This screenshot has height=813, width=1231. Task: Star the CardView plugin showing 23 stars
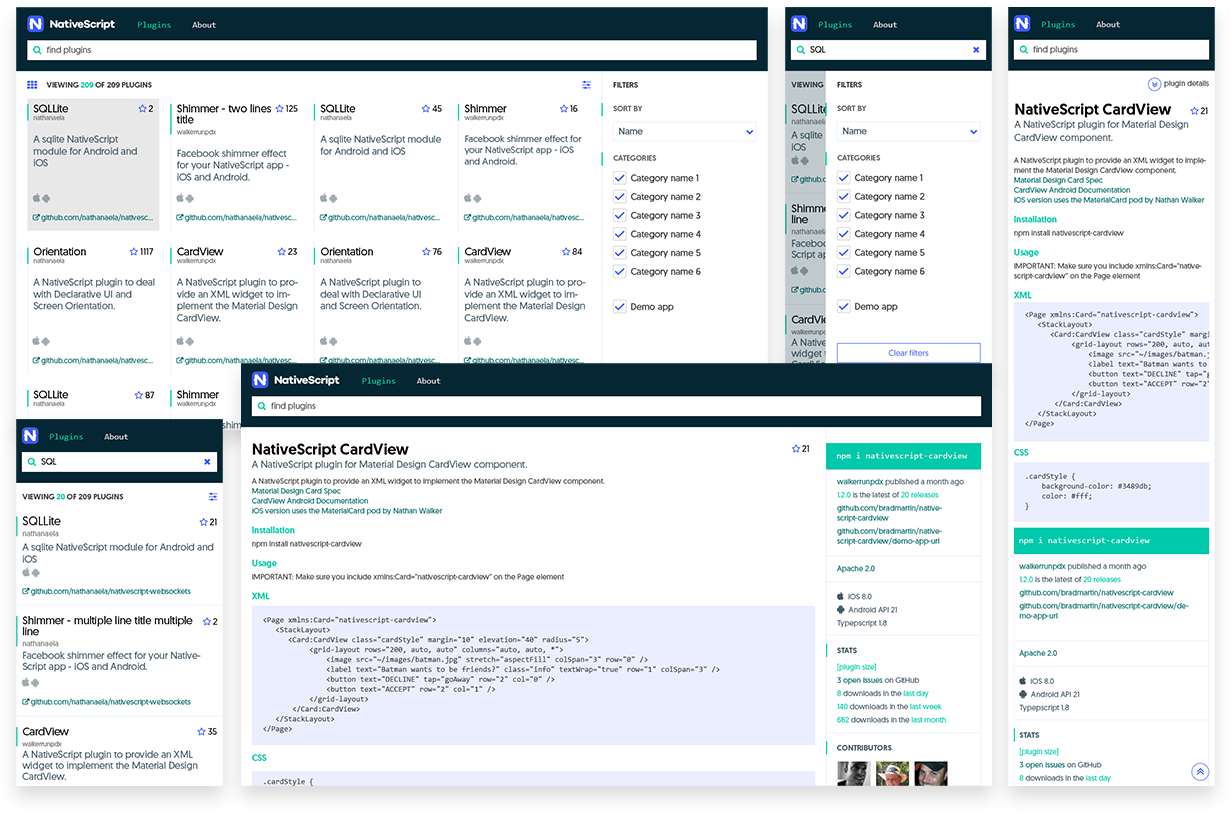pyautogui.click(x=280, y=252)
